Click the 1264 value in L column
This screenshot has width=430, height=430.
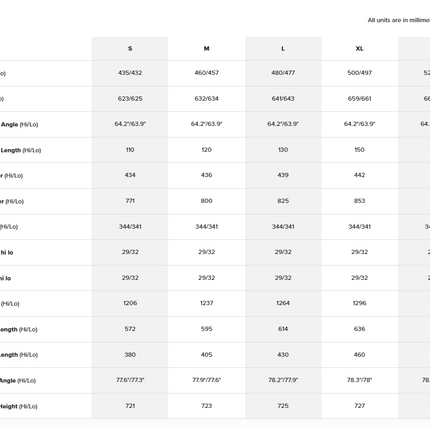(x=283, y=303)
